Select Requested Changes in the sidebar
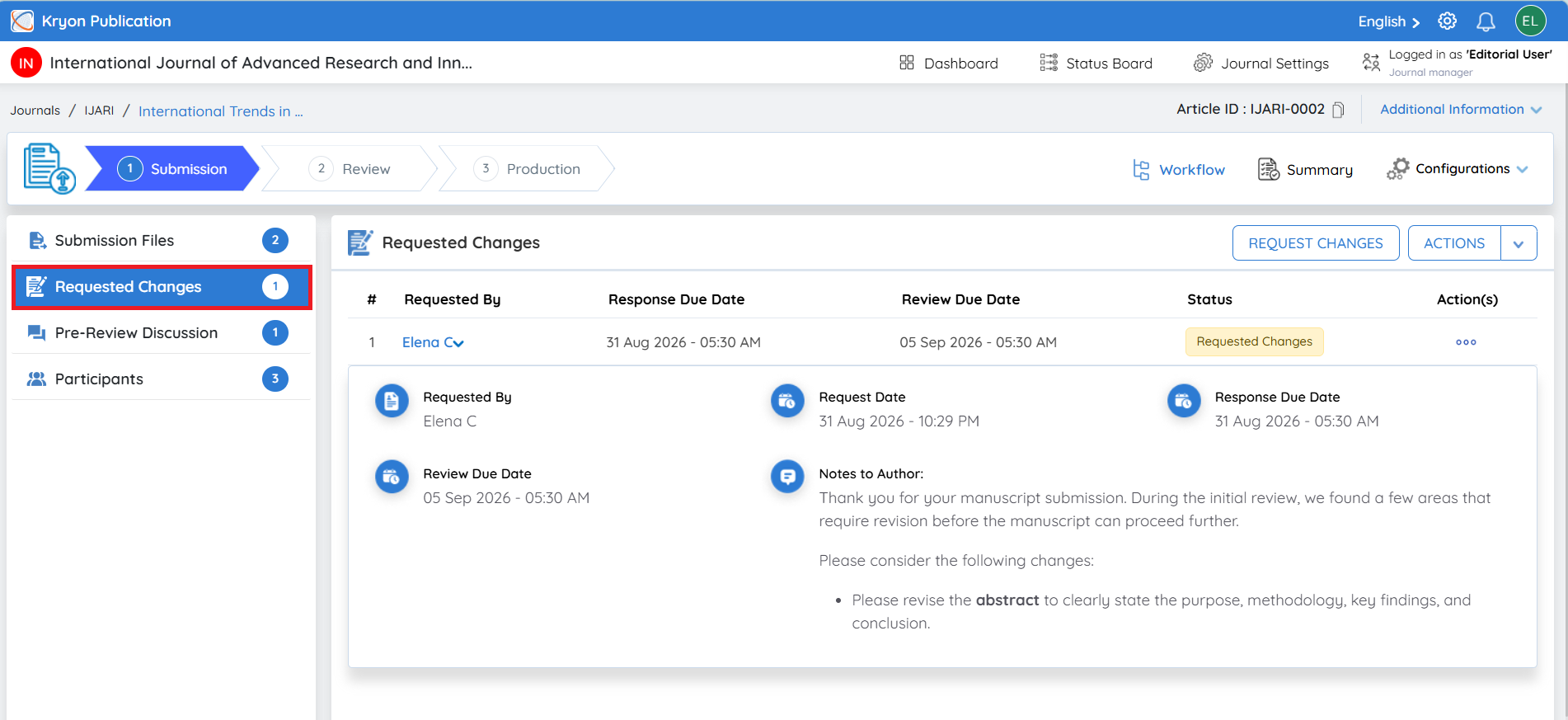 pyautogui.click(x=162, y=287)
